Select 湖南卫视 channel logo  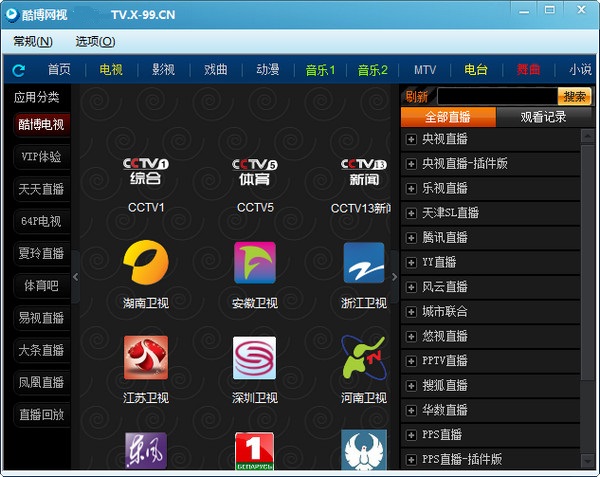point(146,263)
